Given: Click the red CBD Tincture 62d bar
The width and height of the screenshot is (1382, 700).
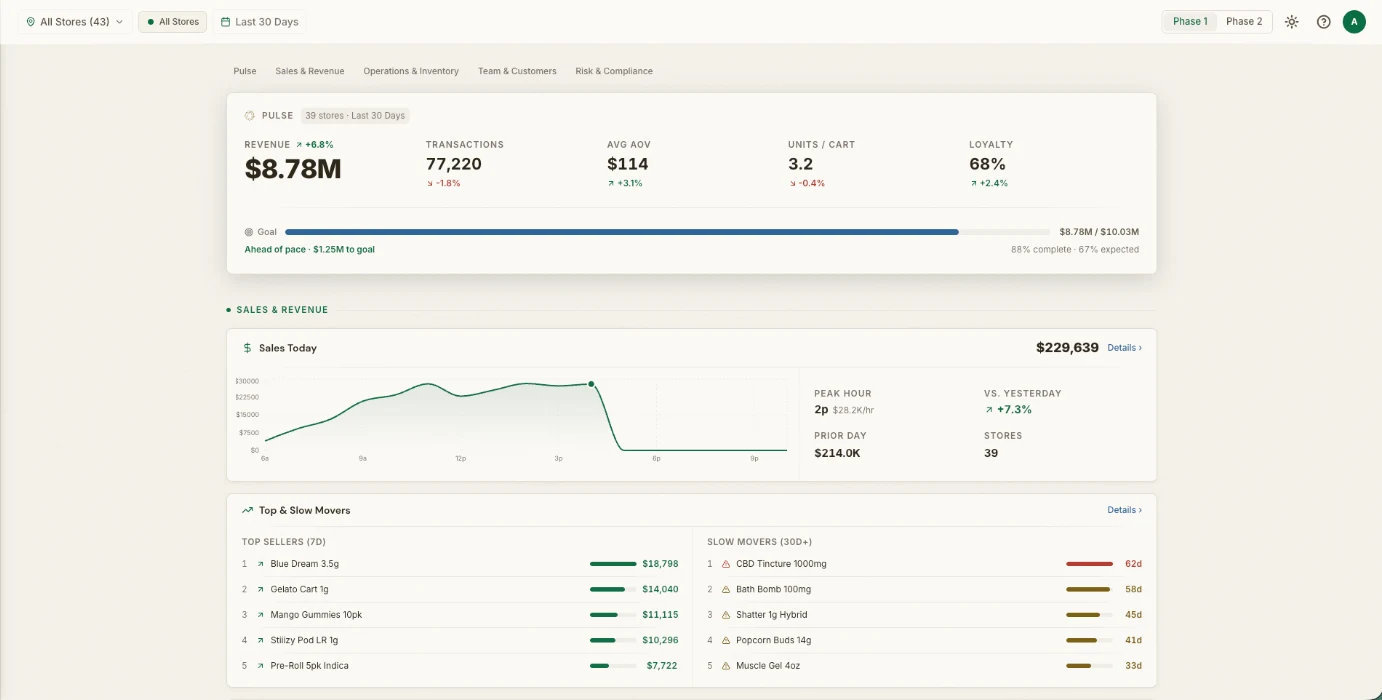Looking at the screenshot, I should tap(1089, 564).
